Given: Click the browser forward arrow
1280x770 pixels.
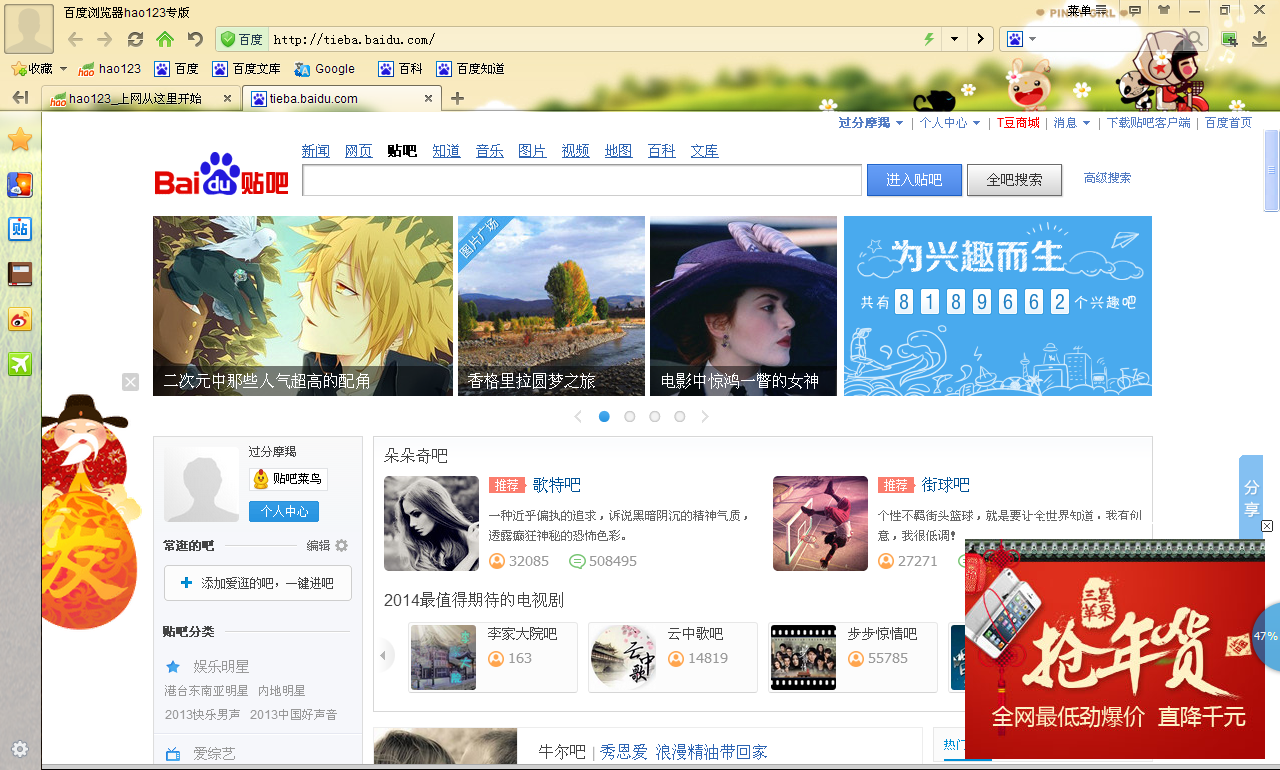Looking at the screenshot, I should coord(105,39).
